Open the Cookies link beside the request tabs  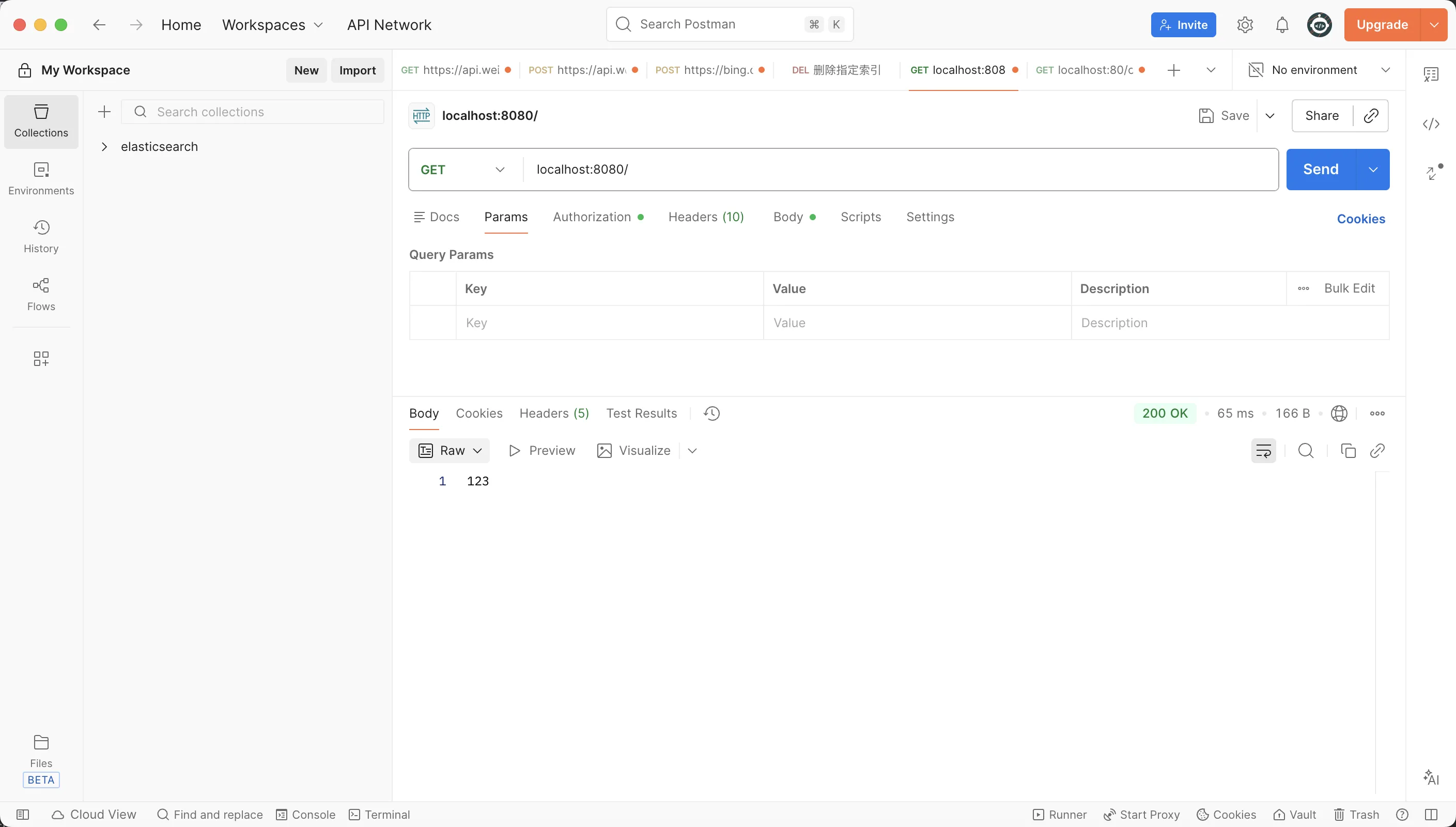1360,219
